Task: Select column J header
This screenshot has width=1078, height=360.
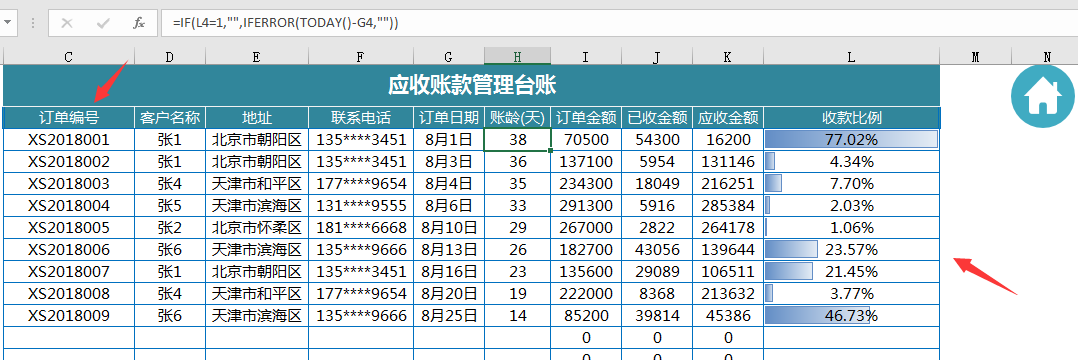Action: pos(657,57)
